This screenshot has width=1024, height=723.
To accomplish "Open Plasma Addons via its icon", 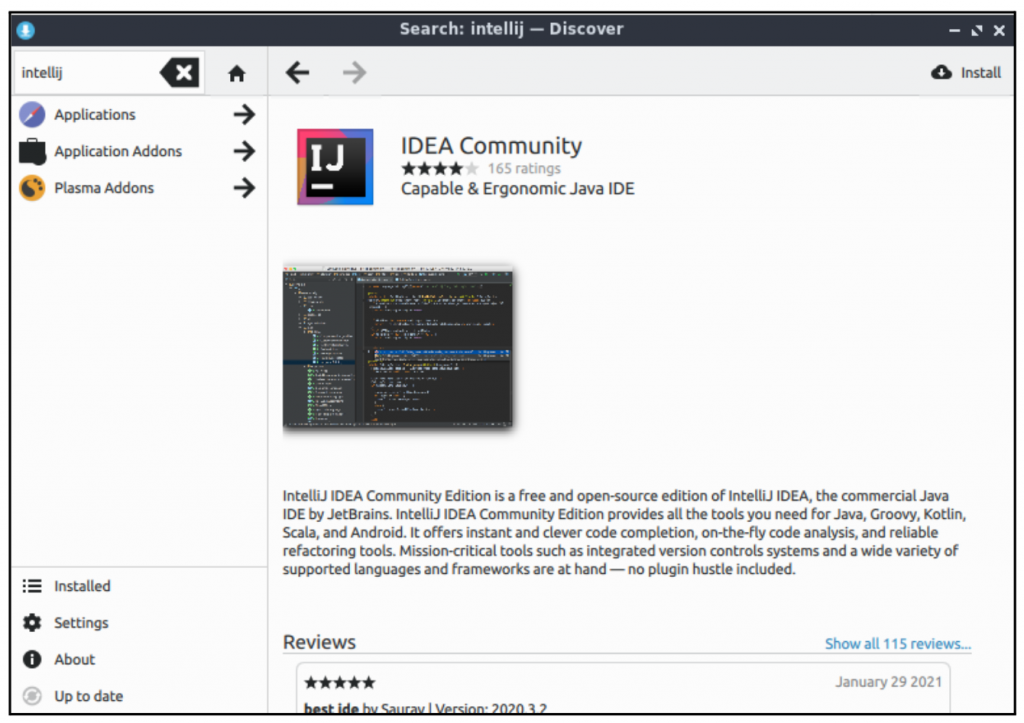I will pos(31,188).
